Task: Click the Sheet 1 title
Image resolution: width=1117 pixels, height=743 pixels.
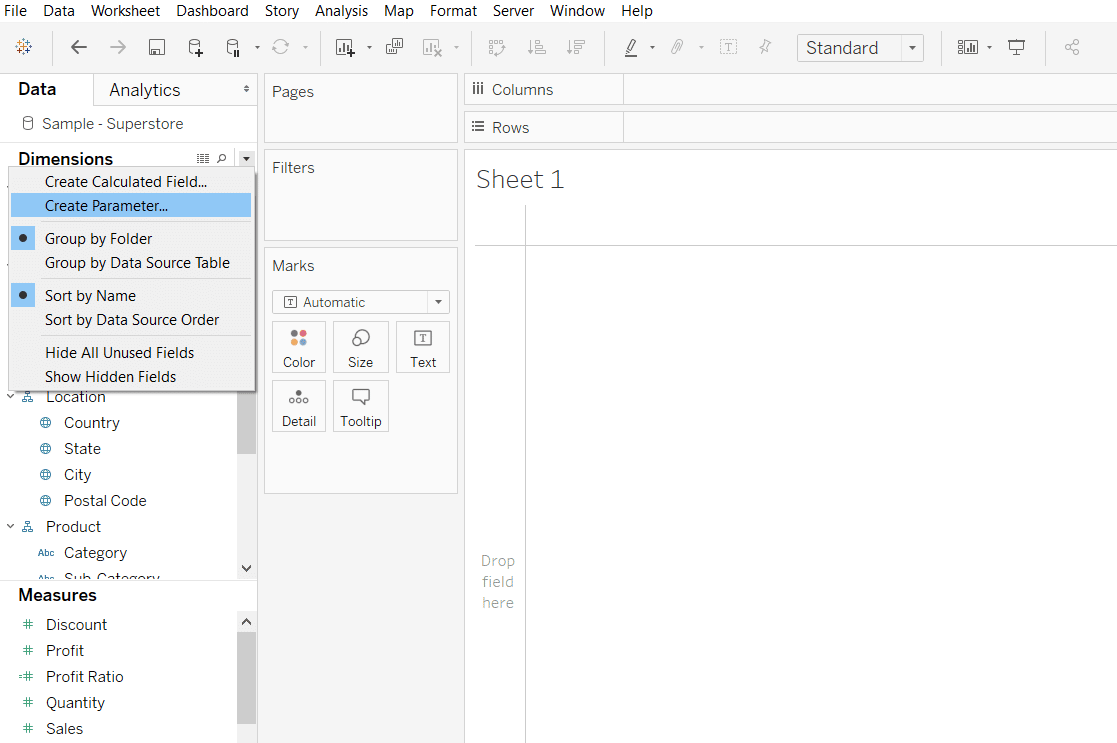Action: pyautogui.click(x=520, y=180)
